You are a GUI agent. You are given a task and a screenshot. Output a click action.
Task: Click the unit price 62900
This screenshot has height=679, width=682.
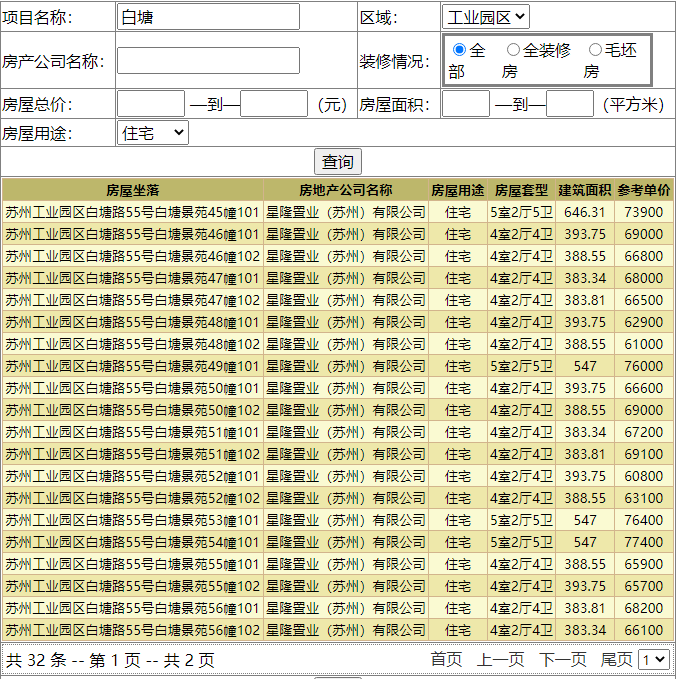[x=644, y=322]
